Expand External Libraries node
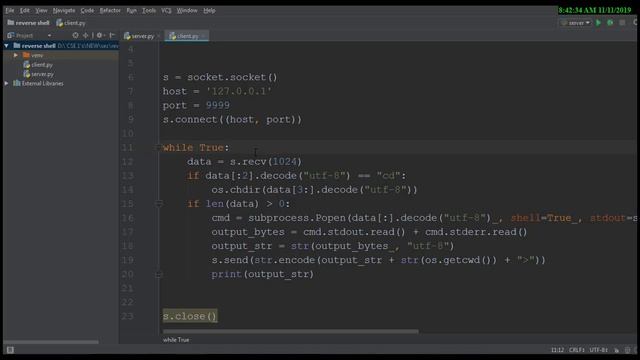Image resolution: width=640 pixels, height=360 pixels. [x=7, y=83]
